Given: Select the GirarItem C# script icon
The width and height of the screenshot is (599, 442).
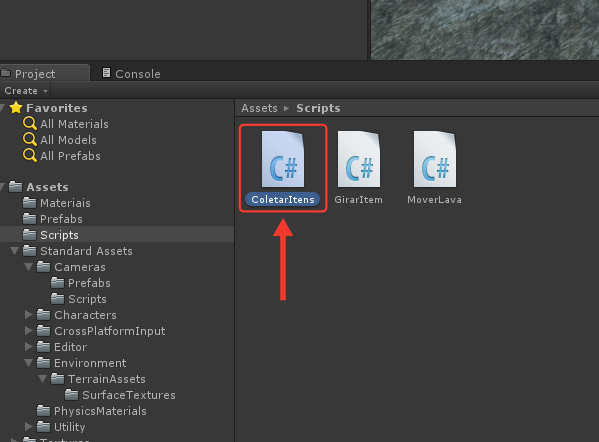Looking at the screenshot, I should [x=359, y=159].
